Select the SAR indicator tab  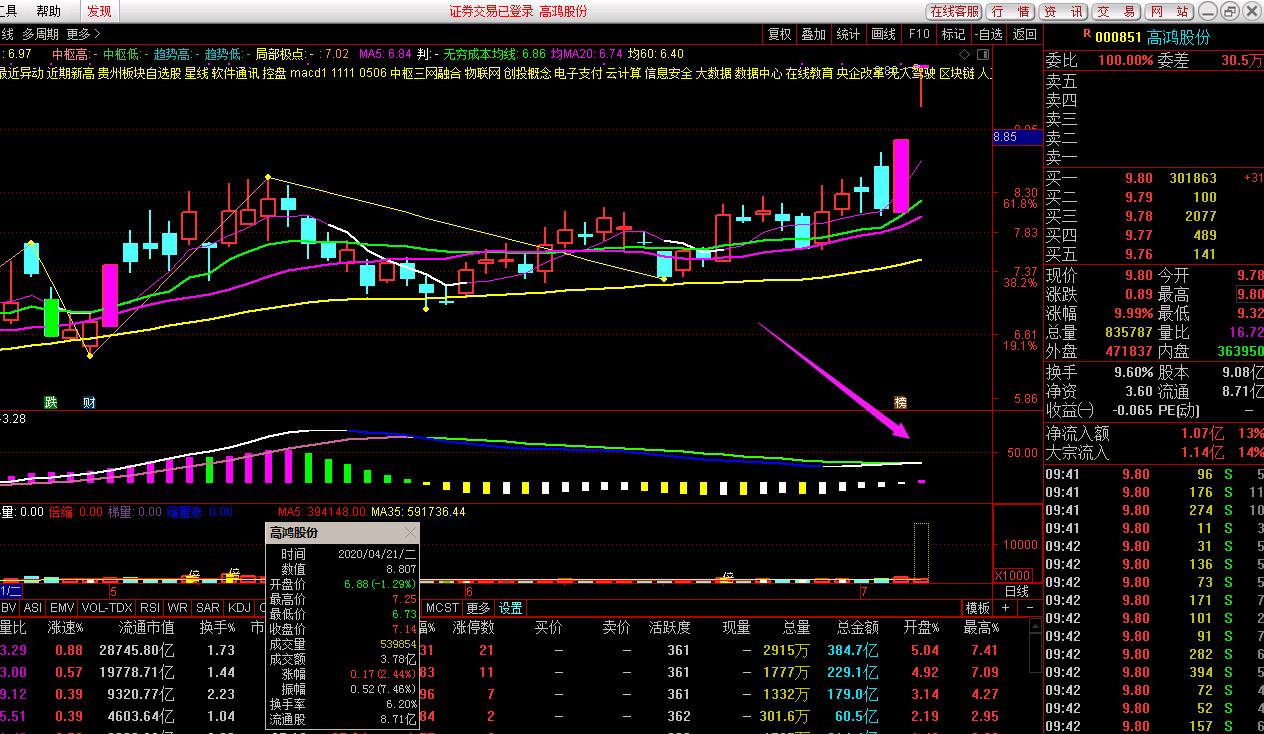point(208,608)
